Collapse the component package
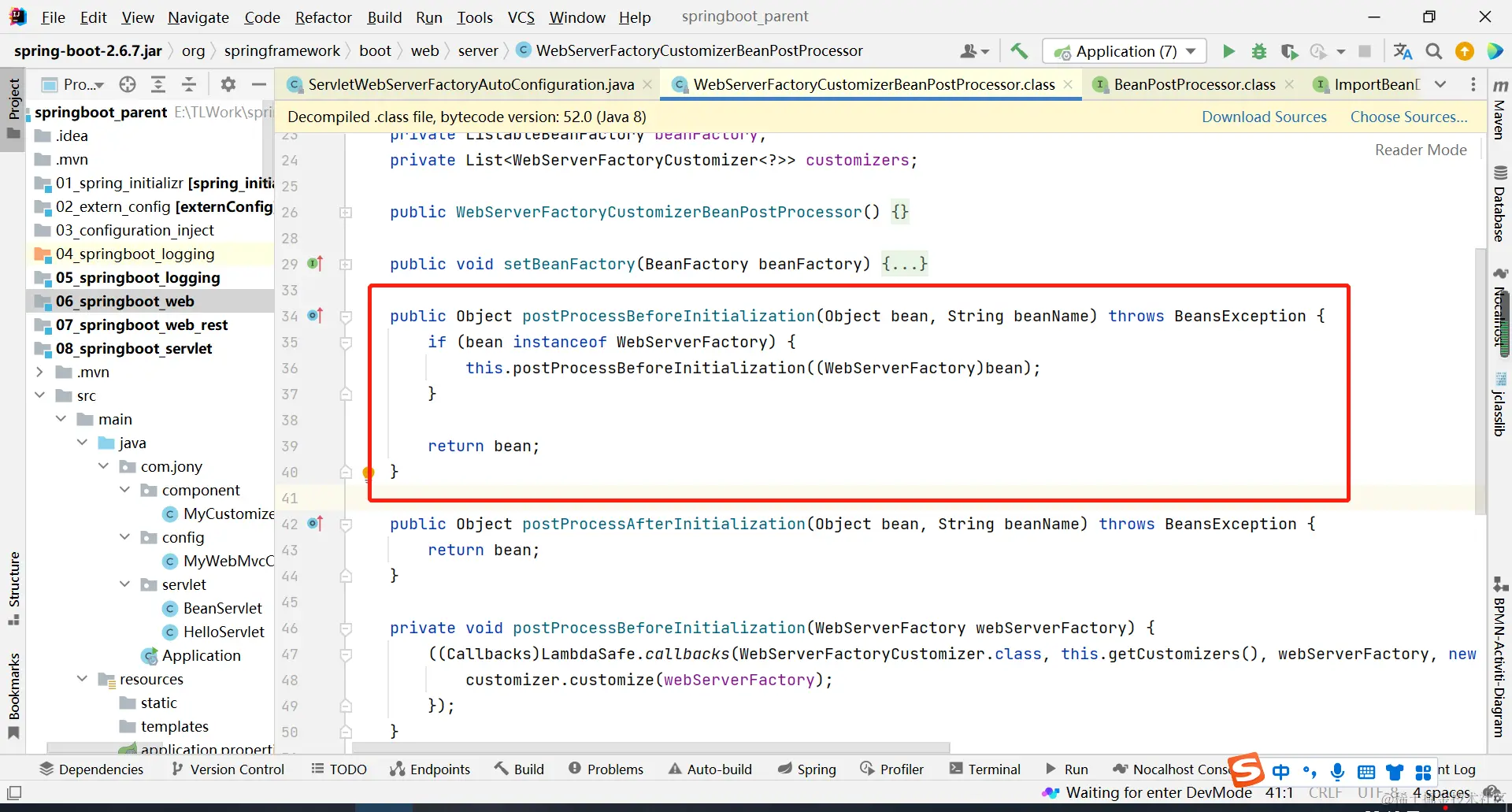 (124, 490)
